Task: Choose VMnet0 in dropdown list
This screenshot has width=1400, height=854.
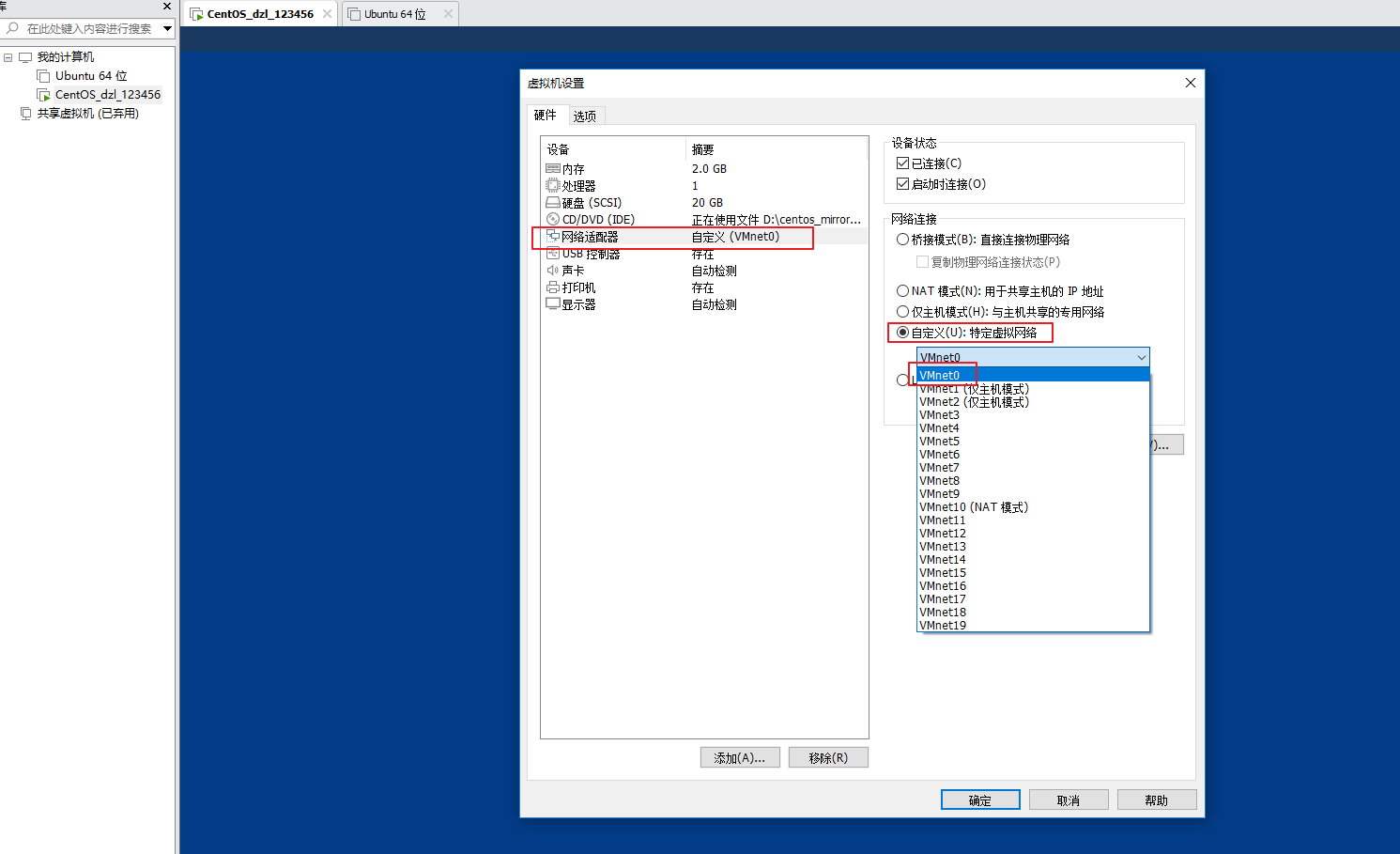Action: (1033, 376)
